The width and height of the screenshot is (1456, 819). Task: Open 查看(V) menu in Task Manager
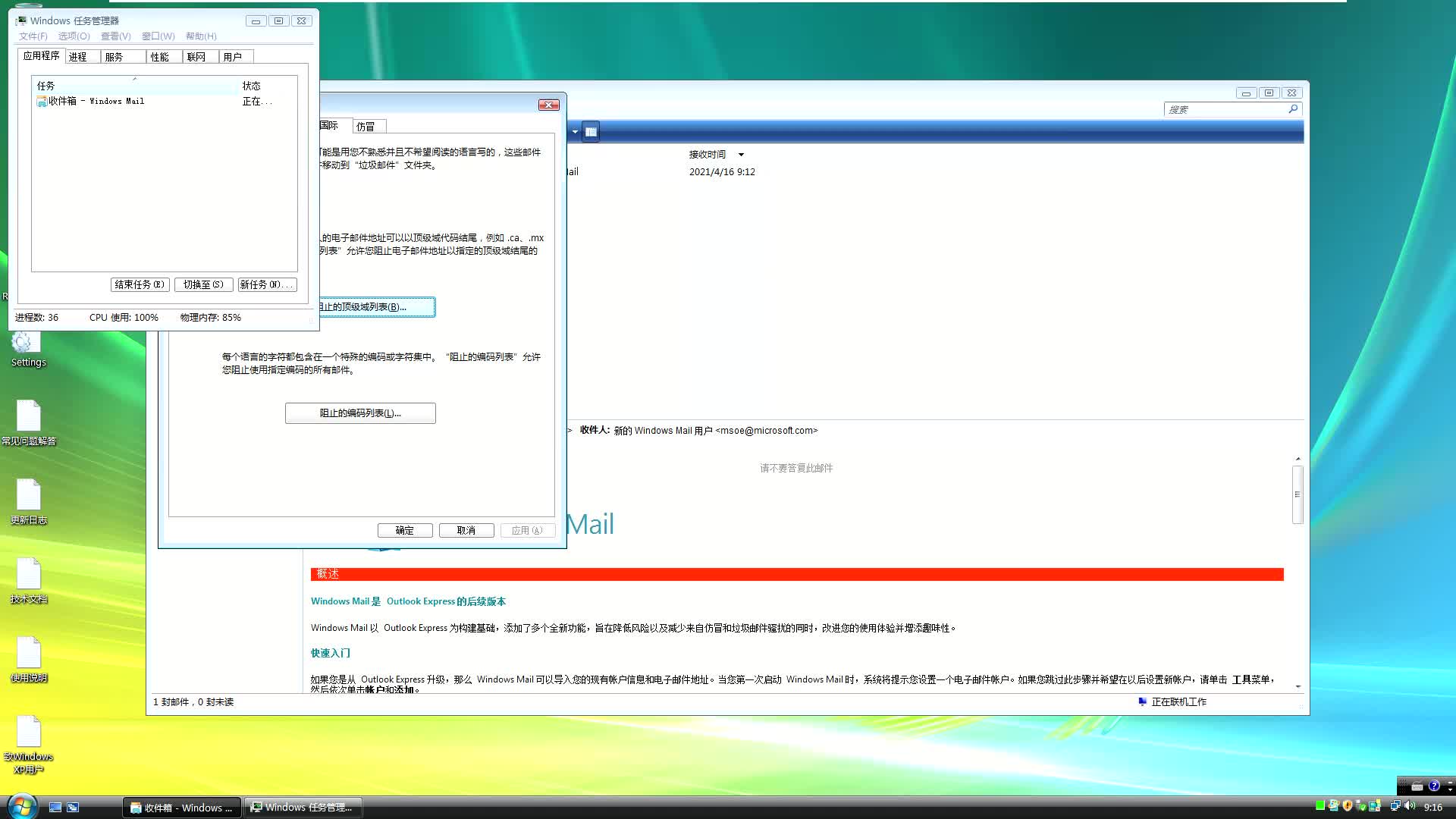(x=116, y=36)
